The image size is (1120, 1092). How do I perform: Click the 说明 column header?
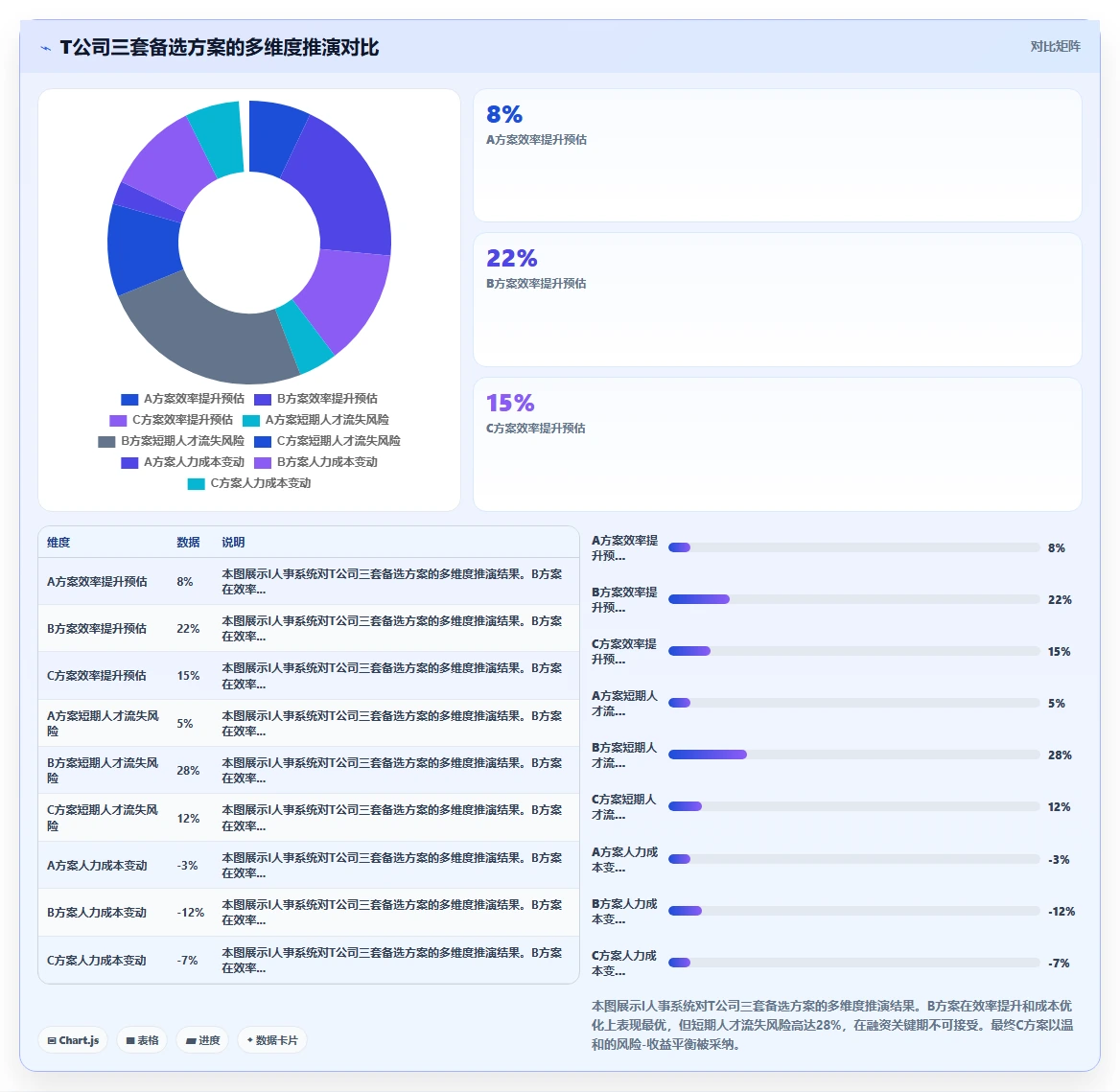coord(233,542)
